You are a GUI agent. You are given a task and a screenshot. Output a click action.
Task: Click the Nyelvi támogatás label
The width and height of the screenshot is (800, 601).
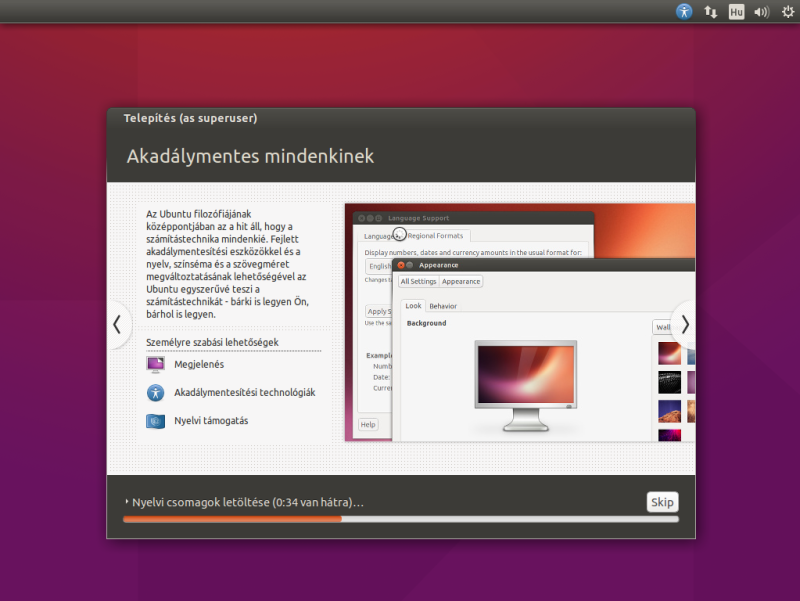click(211, 420)
